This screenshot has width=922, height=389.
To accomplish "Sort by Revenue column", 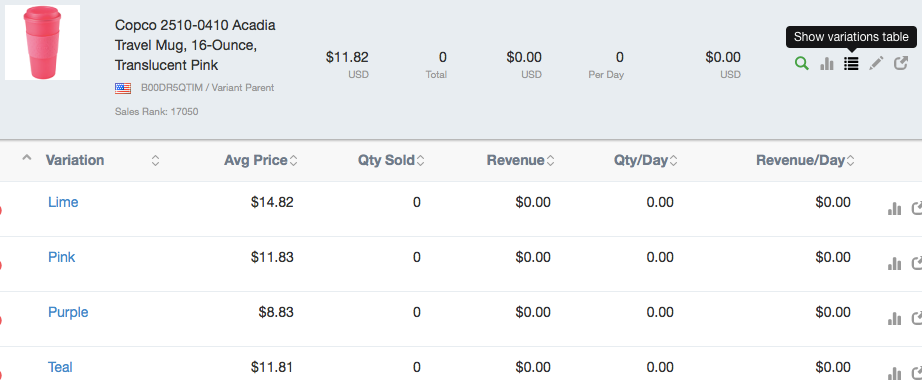I will click(550, 160).
